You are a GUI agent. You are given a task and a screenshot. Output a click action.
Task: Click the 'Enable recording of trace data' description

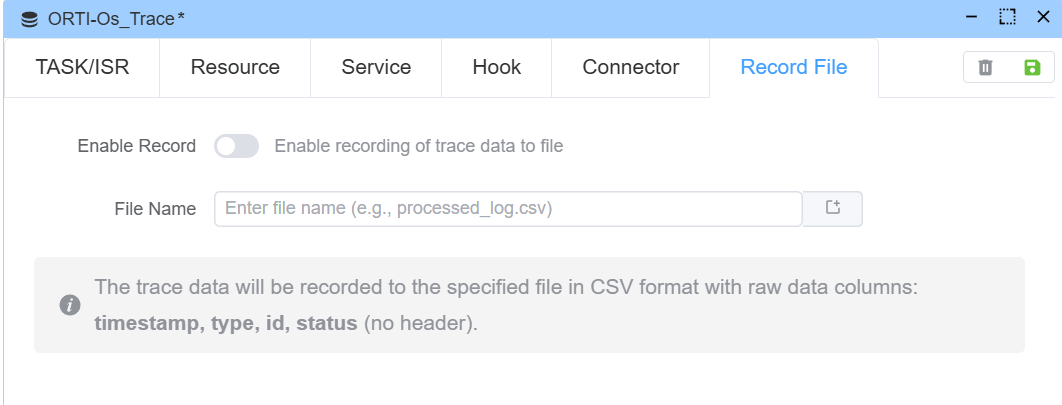coord(419,146)
